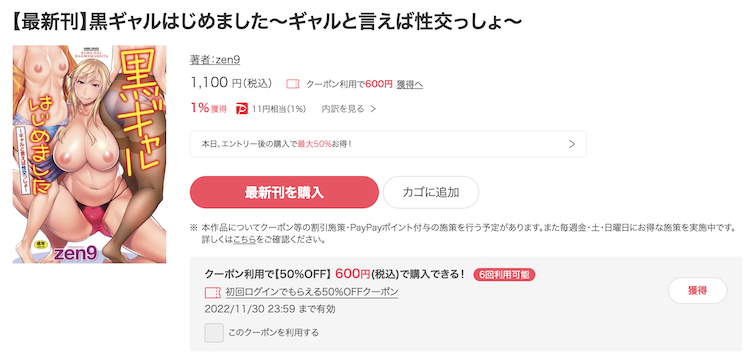The width and height of the screenshot is (750, 360).
Task: Select the このクーポンを利用する label text
Action: coord(273,332)
